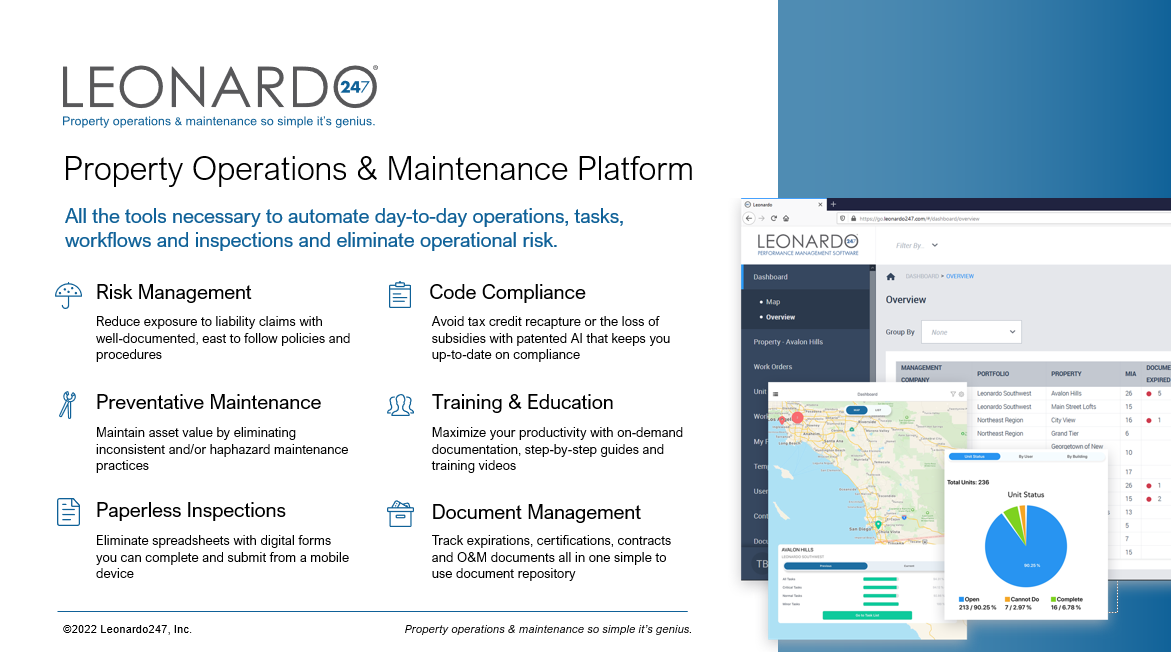Click the Preventative Maintenance tools icon
This screenshot has width=1171, height=652.
click(68, 403)
